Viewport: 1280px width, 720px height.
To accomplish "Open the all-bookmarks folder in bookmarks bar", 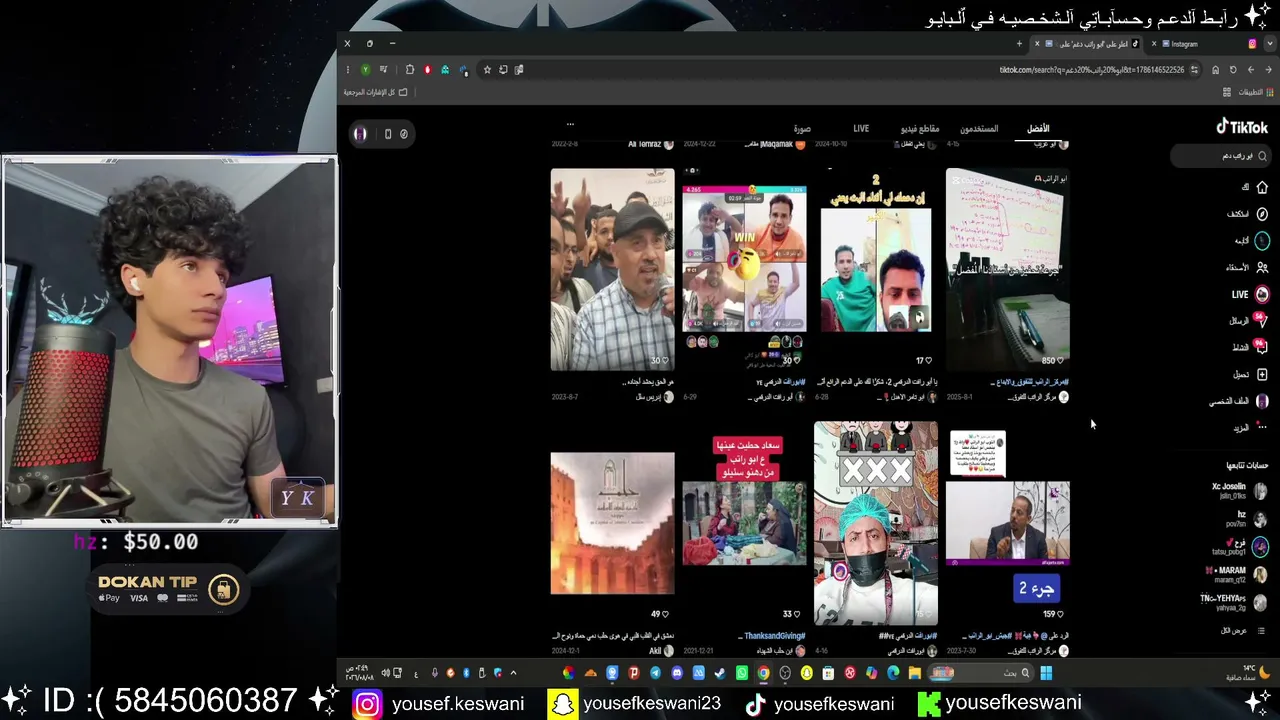I will [x=375, y=92].
